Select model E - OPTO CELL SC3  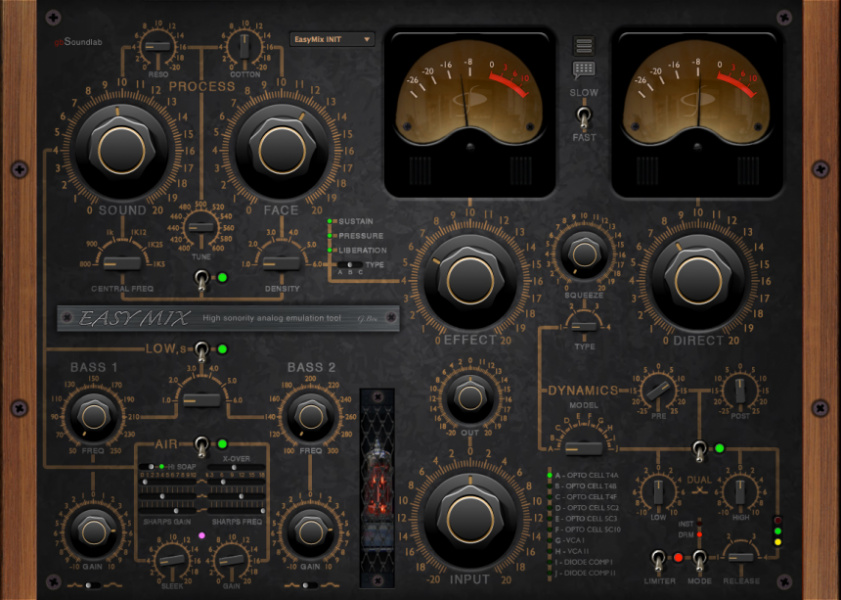(x=586, y=518)
